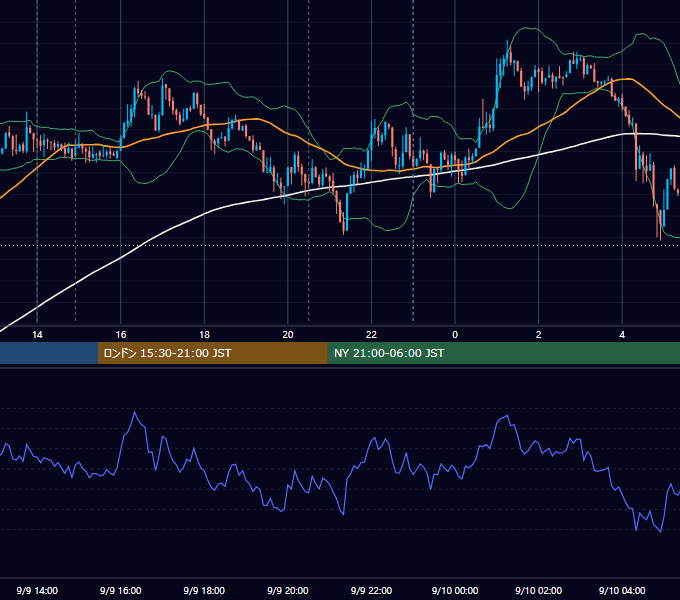Click the 22 hour label on price chart axis
680x600 pixels.
(x=371, y=335)
